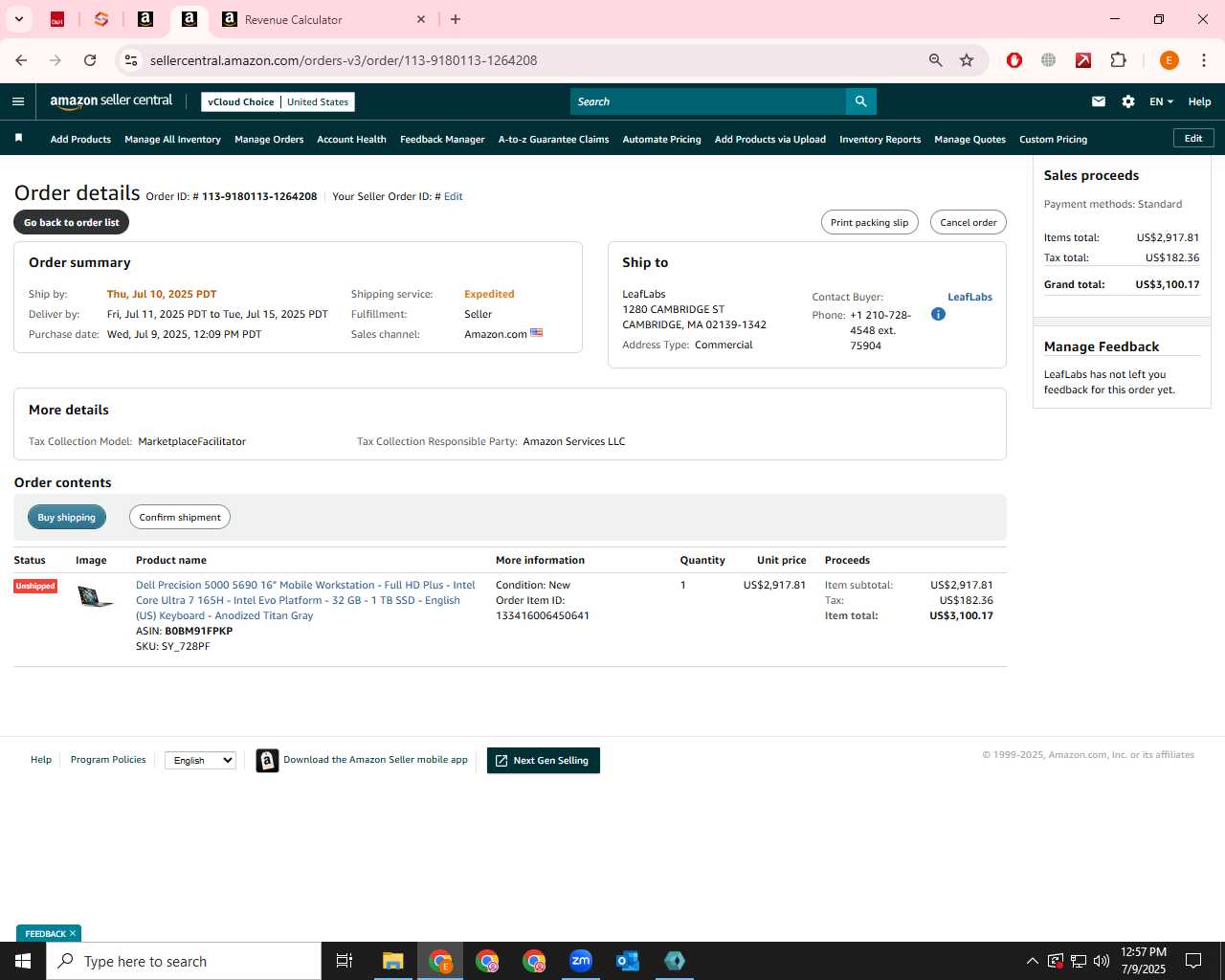Screen dimensions: 1225x980
Task: Open Manage Quotes menu item
Action: (969, 139)
